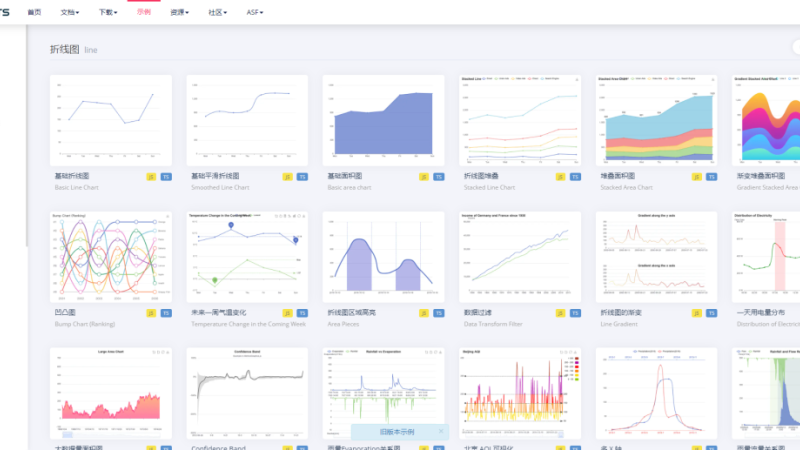Open the Large Area Chart thumbnail
This screenshot has width=800, height=450.
tap(111, 393)
